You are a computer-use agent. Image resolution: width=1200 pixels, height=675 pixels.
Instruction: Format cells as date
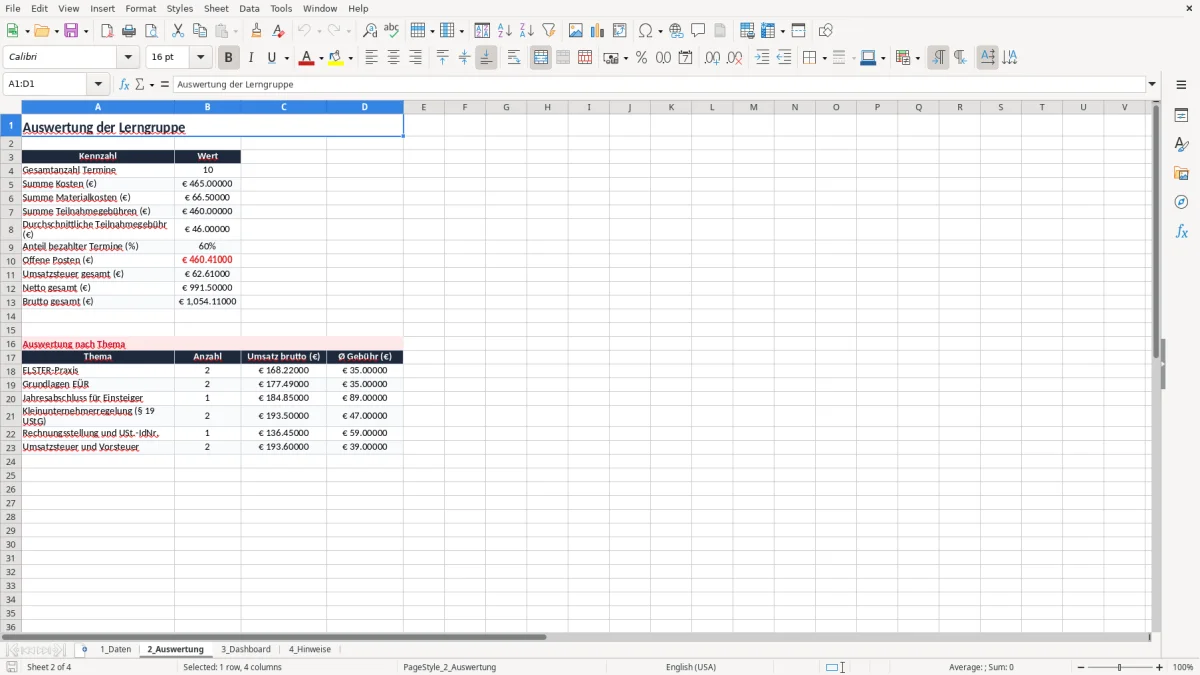click(x=685, y=58)
